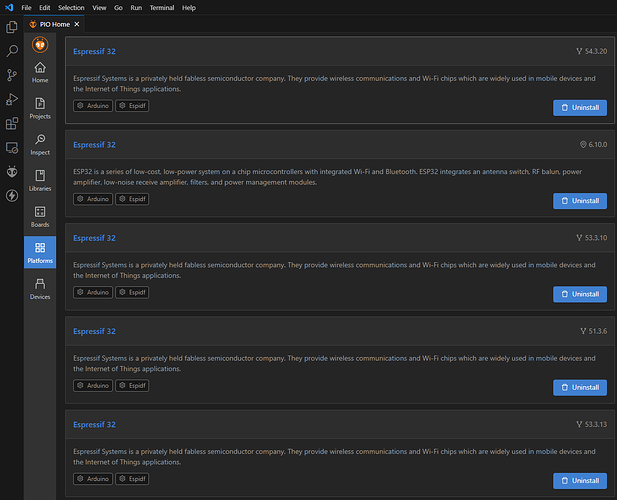617x500 pixels.
Task: Open the PlatformIO alien head icon in activity bar
Action: tap(12, 172)
